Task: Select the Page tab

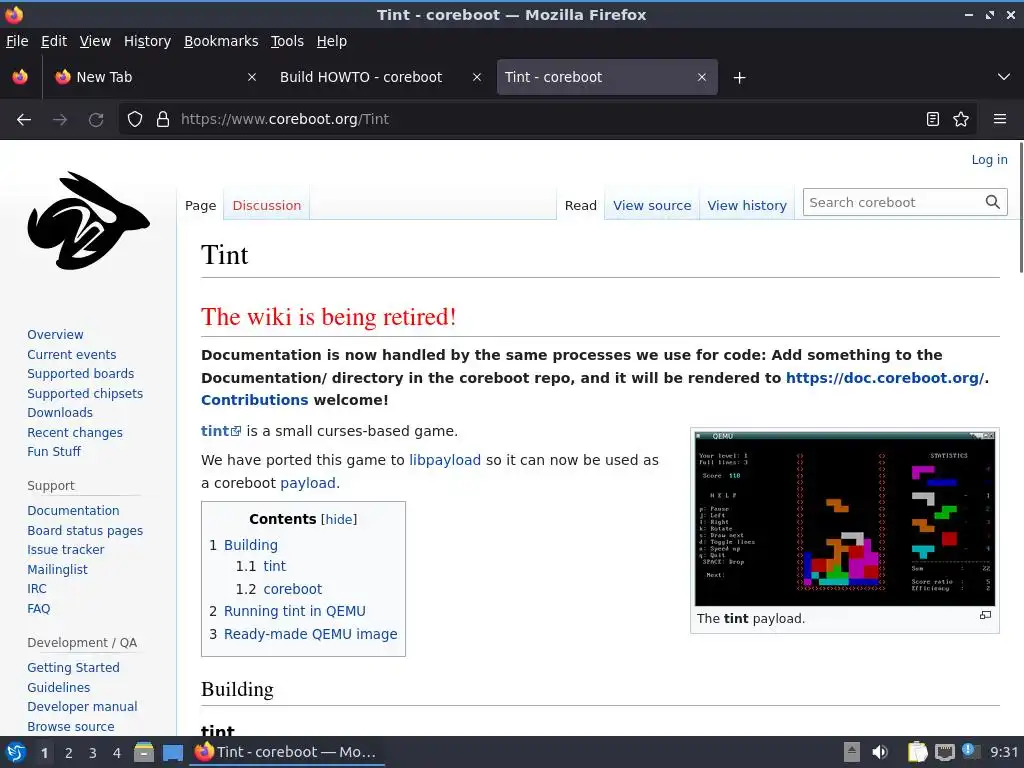Action: 200,205
